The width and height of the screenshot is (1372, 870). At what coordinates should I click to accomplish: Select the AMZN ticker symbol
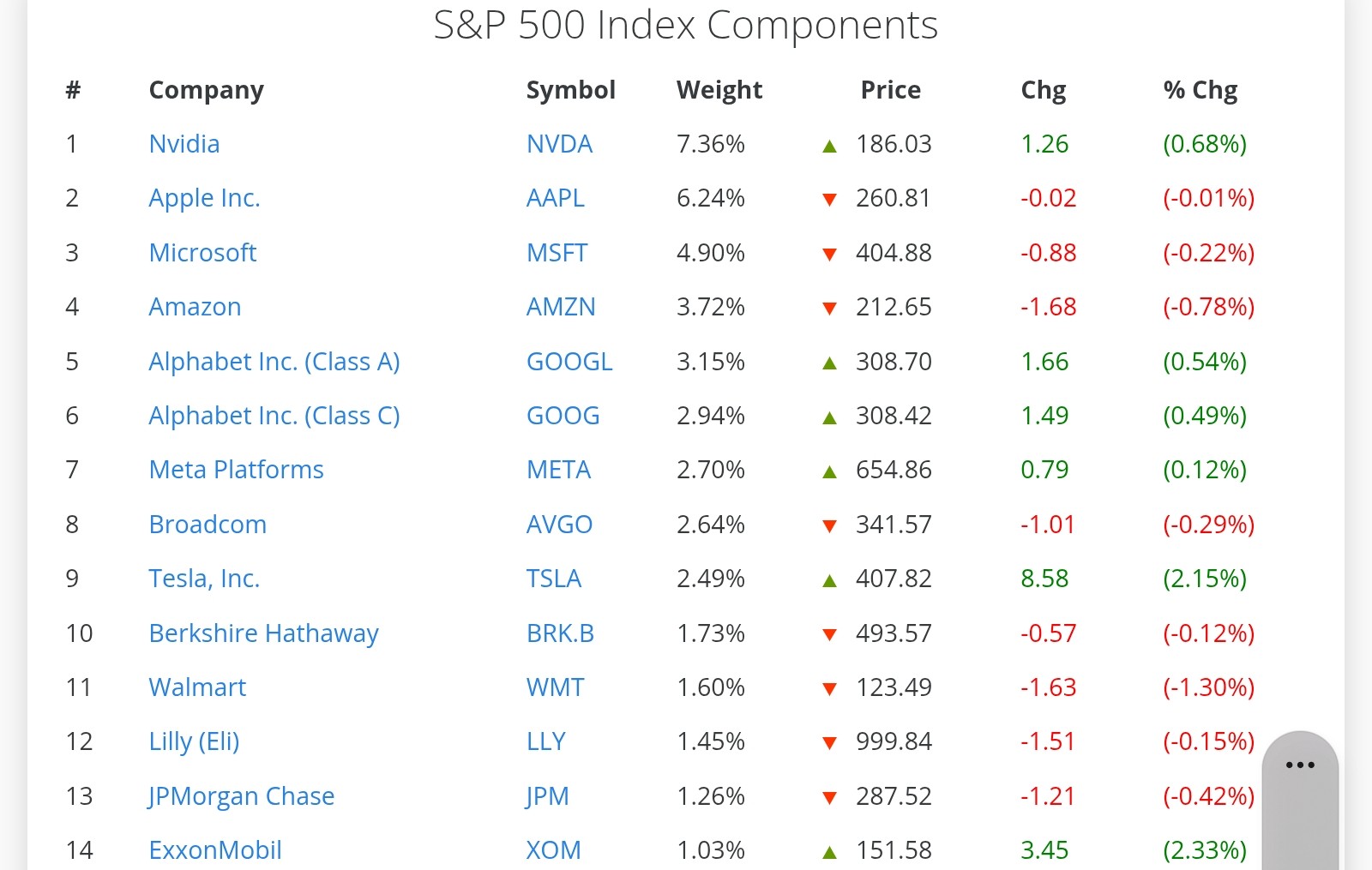pos(561,306)
